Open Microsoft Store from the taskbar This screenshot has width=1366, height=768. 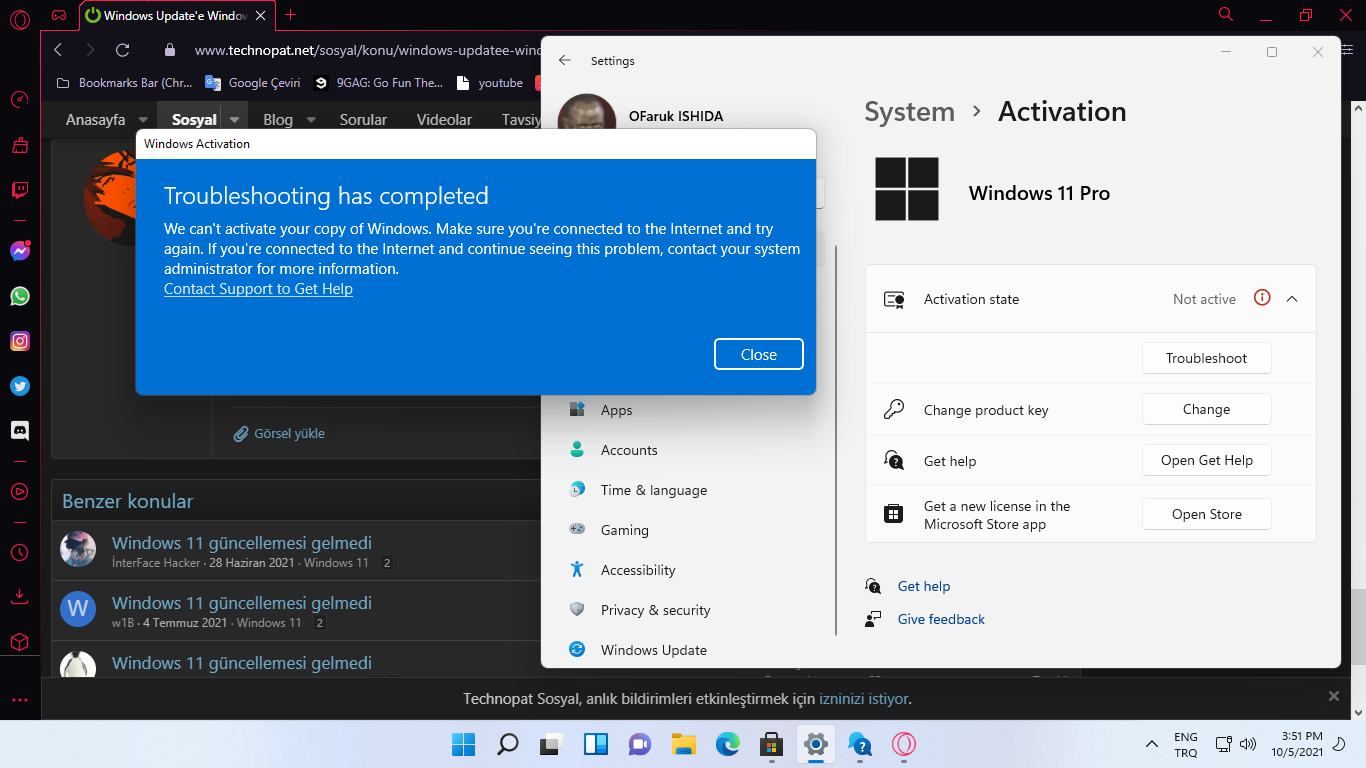(x=771, y=744)
